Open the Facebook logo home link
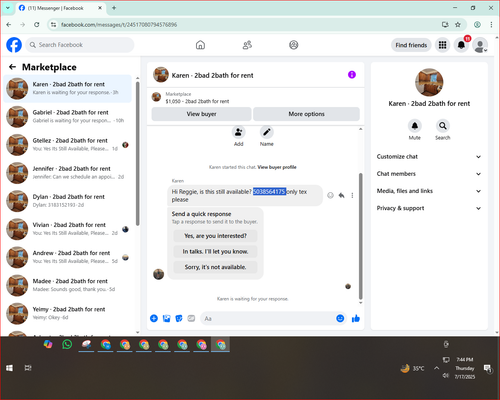This screenshot has height=400, width=500. [14, 45]
